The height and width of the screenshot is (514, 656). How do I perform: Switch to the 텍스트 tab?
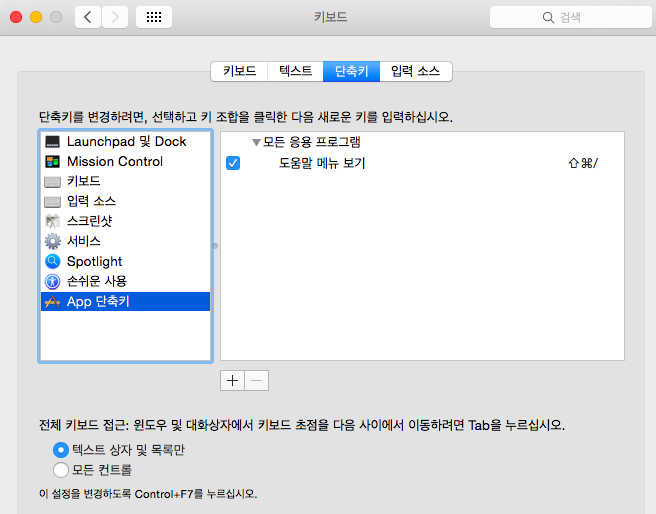295,71
